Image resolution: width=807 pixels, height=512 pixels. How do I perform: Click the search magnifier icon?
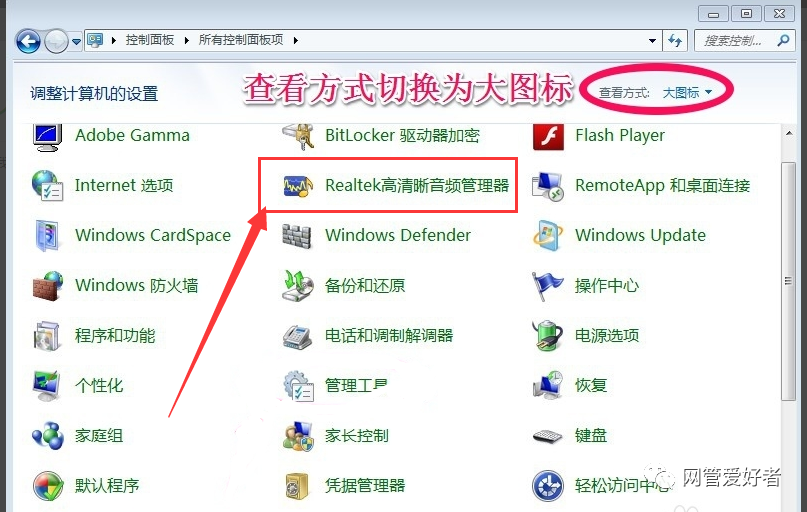click(x=783, y=40)
